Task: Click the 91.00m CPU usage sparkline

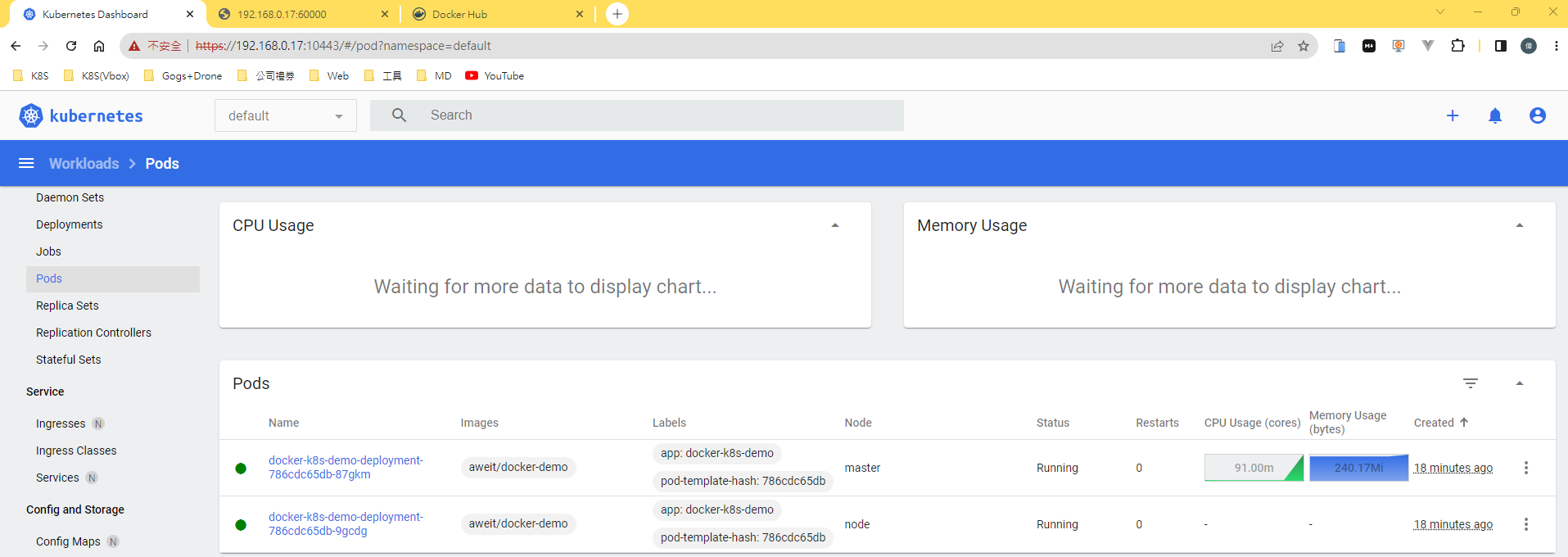Action: point(1254,468)
